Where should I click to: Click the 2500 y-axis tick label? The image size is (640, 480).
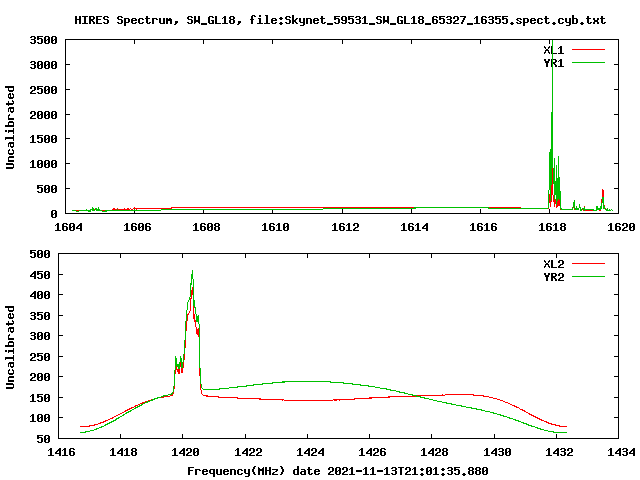pos(43,90)
